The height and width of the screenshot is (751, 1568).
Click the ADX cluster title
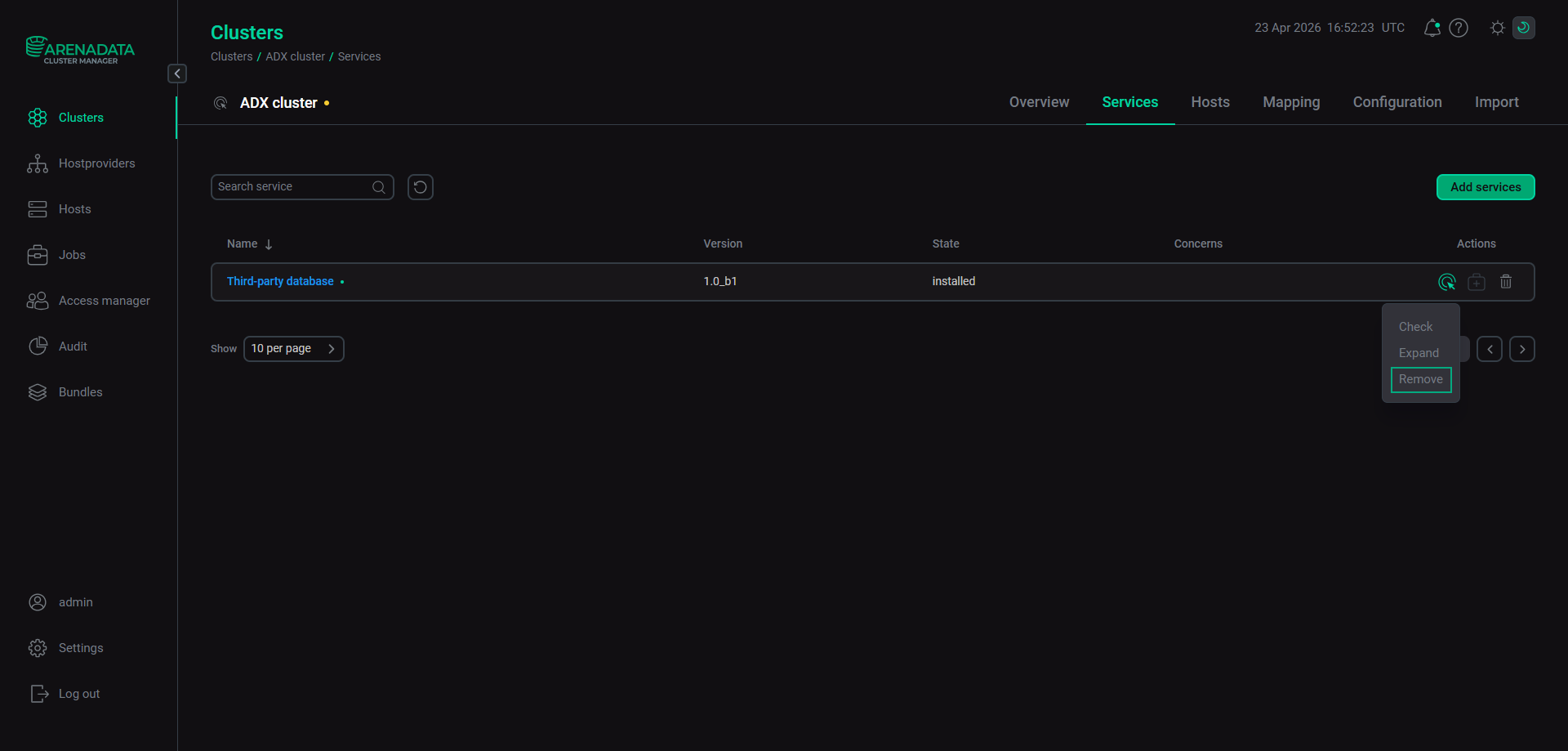click(278, 103)
